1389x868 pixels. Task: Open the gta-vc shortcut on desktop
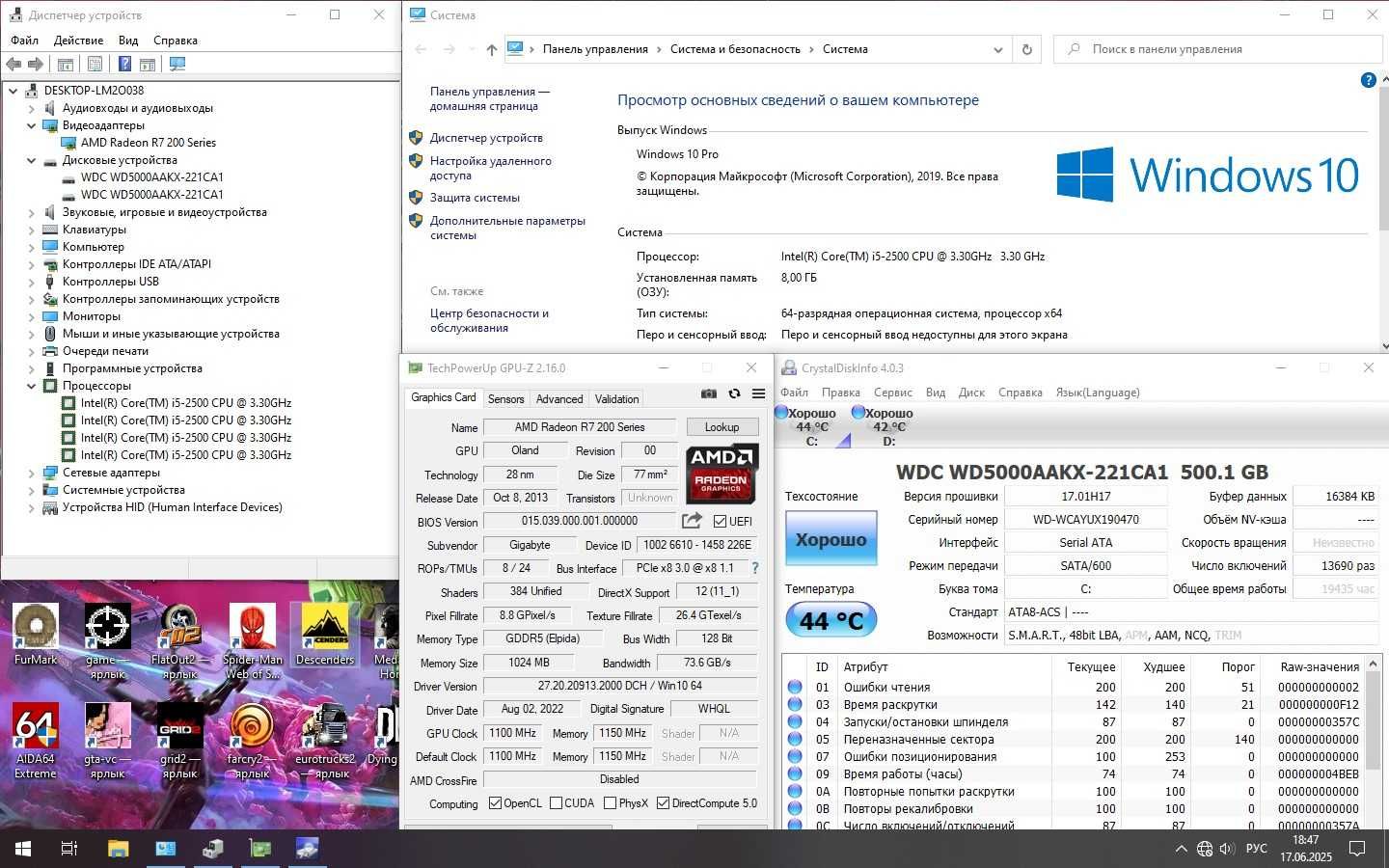(108, 740)
